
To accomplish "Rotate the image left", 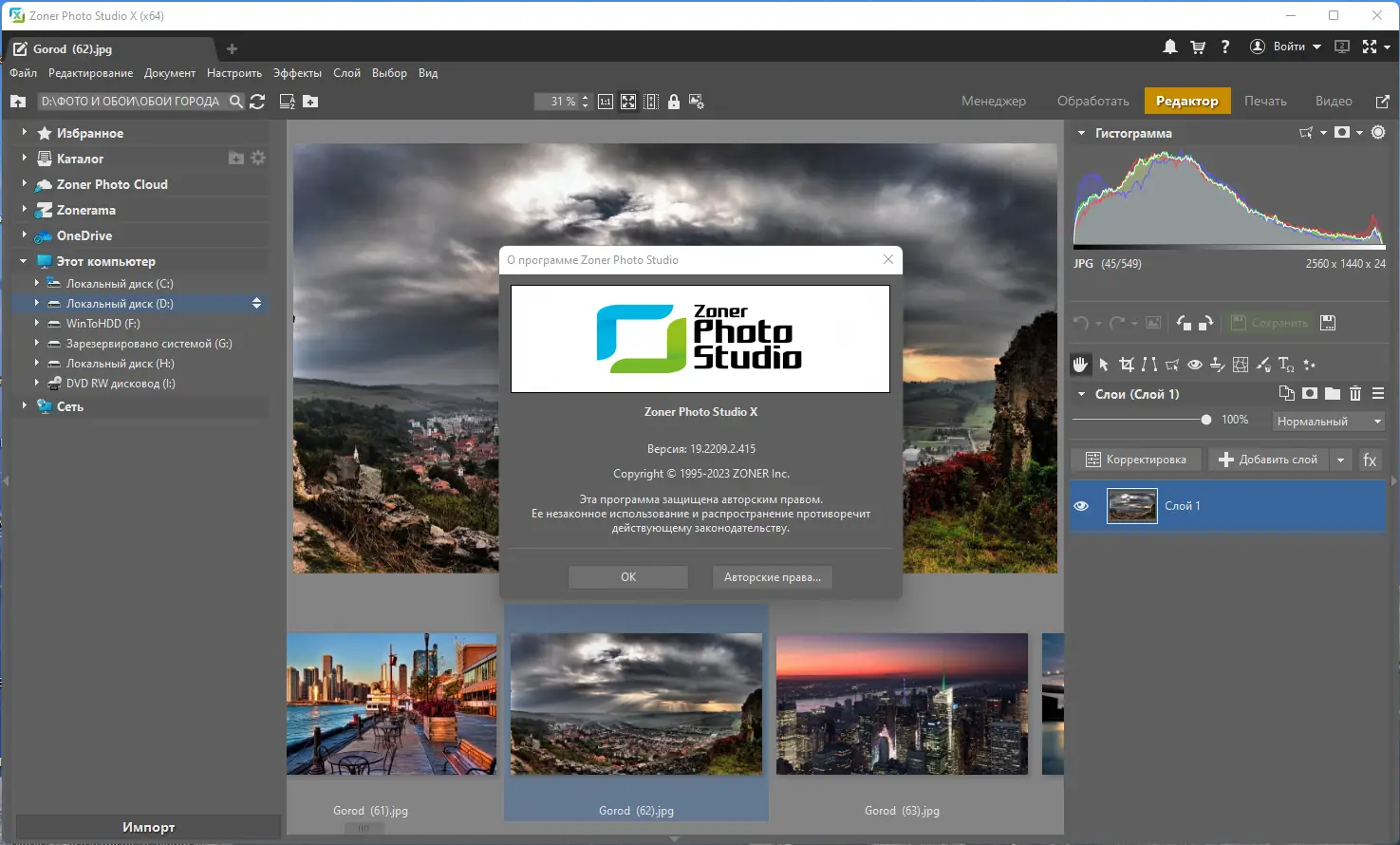I will 1184,323.
